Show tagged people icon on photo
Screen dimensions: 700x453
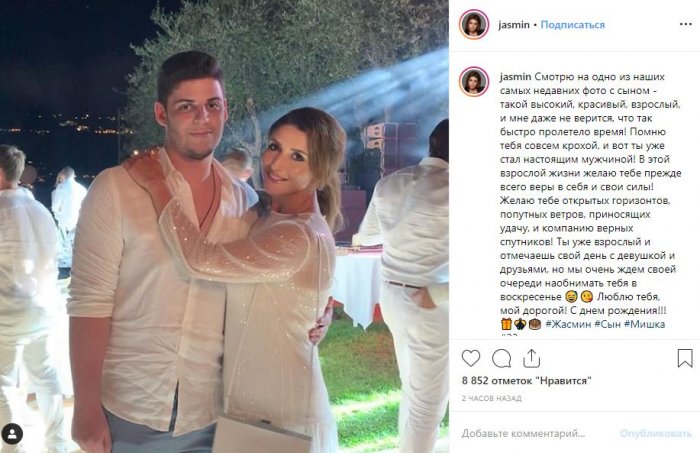(12, 434)
